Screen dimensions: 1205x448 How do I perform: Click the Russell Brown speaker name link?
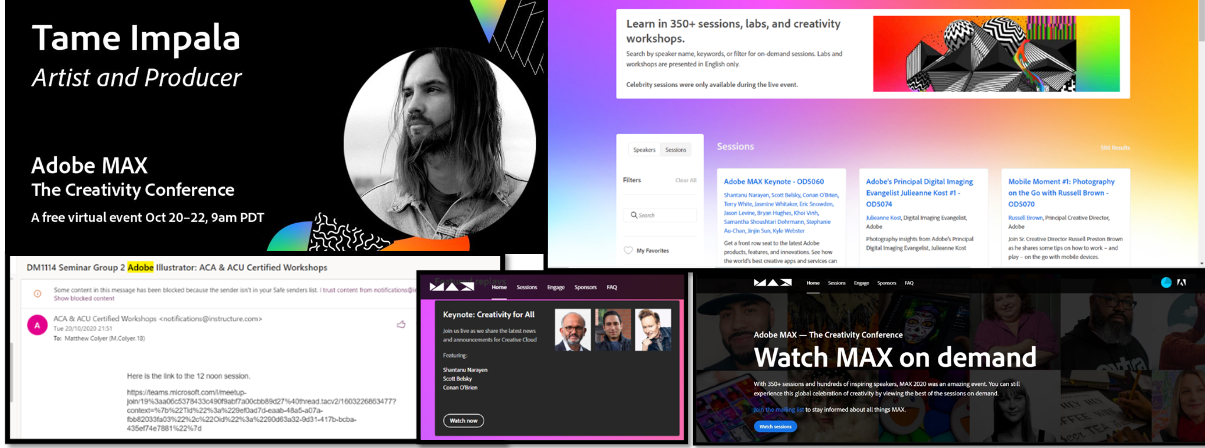[1023, 217]
